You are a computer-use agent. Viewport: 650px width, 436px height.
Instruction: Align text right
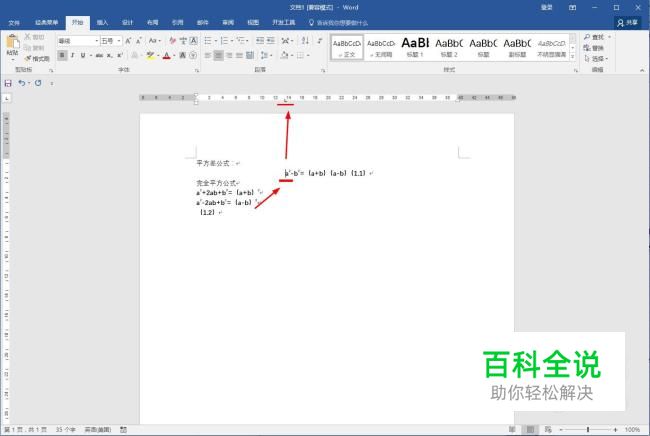pyautogui.click(x=229, y=55)
